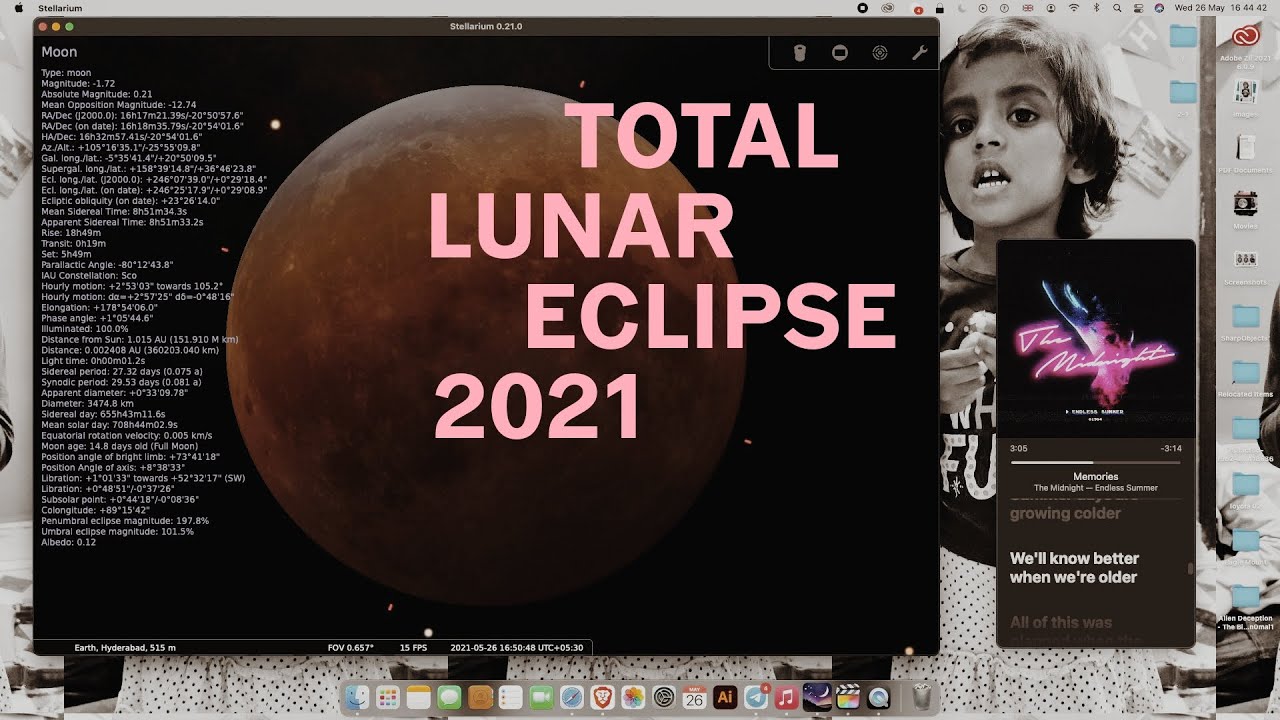Click the now playing menu bar icon
Viewport: 1280px width, 720px height.
click(x=985, y=7)
